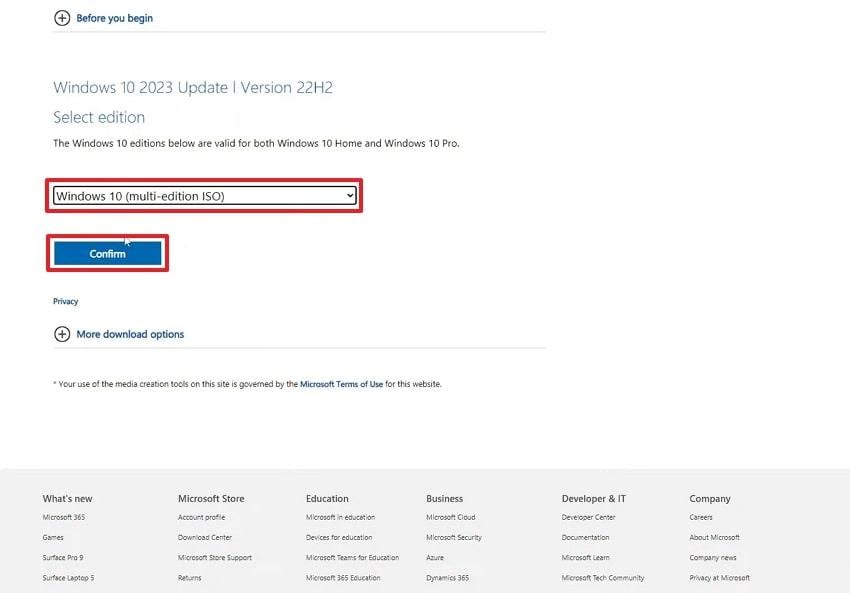The image size is (850, 593).
Task: Click the Windows 10 2023 Update Version 22H2 heading
Action: click(193, 87)
